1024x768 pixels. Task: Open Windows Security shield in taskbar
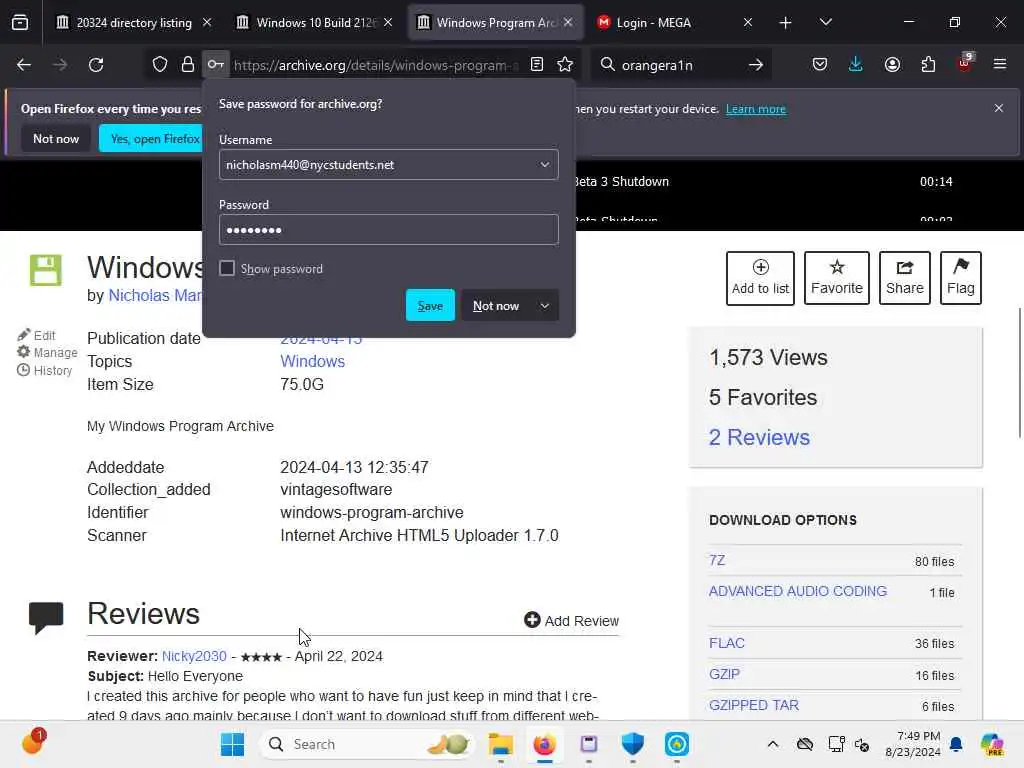(632, 744)
